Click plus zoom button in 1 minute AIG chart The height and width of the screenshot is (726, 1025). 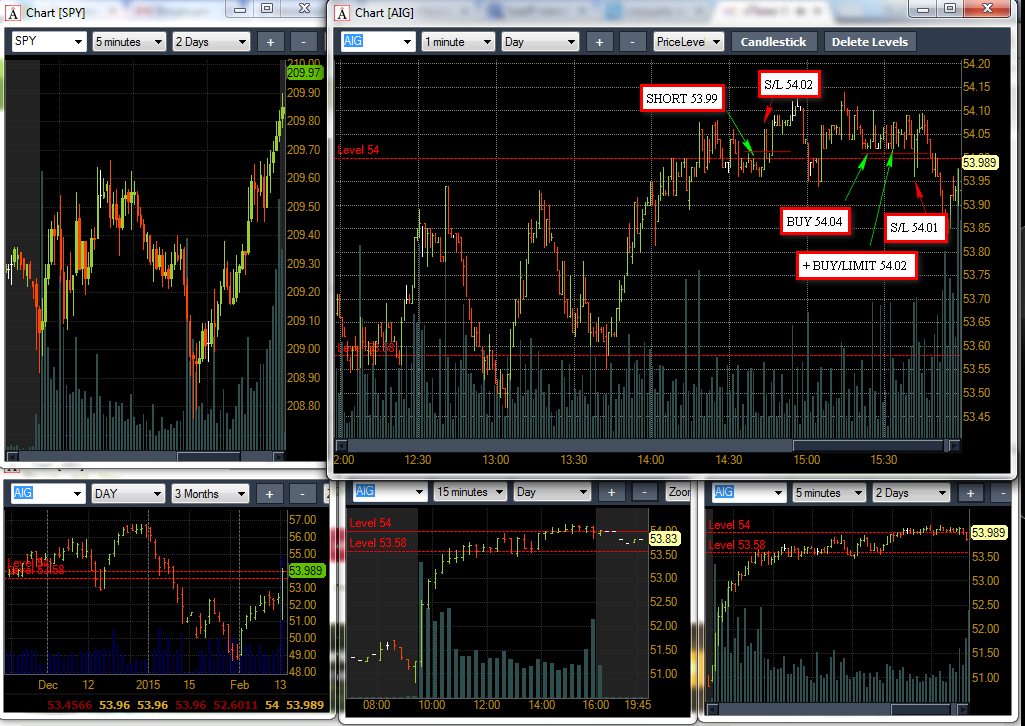click(599, 42)
